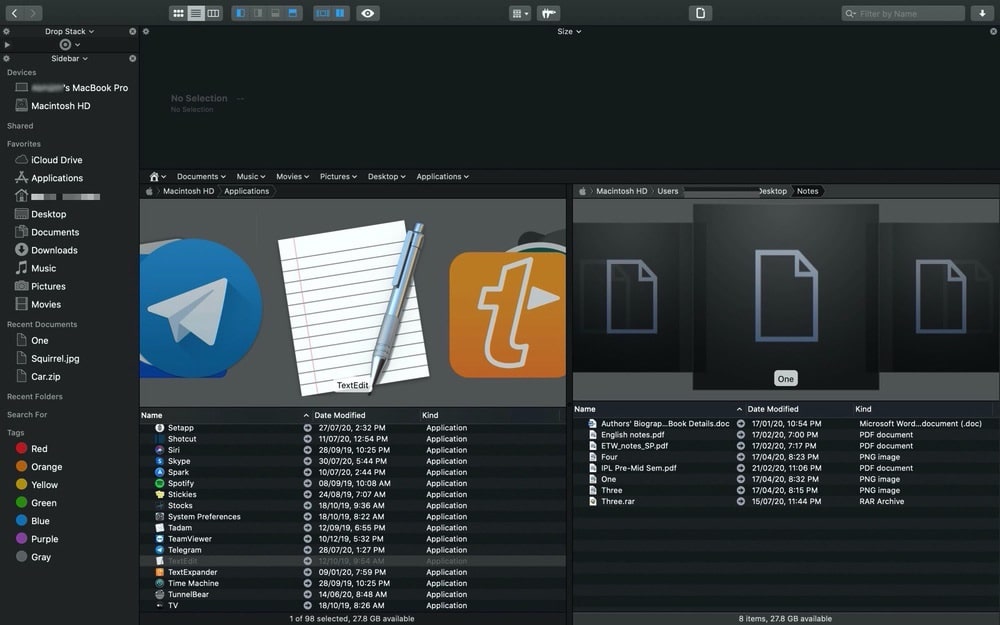Go back with the back arrow button
The image size is (1000, 625).
tap(15, 13)
